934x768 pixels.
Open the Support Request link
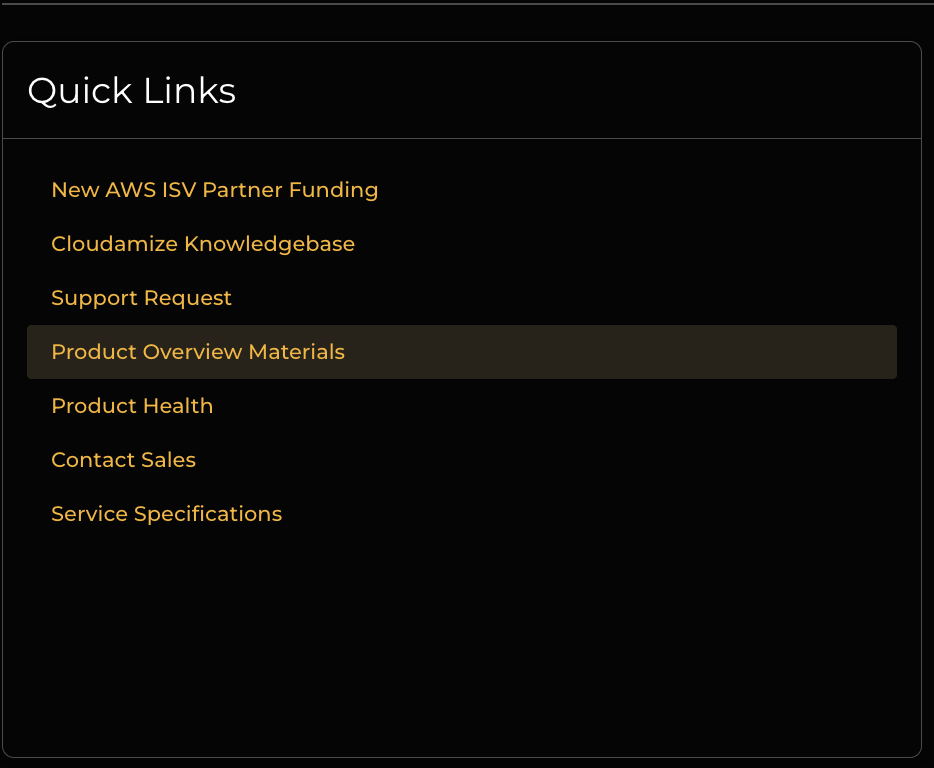coord(141,298)
